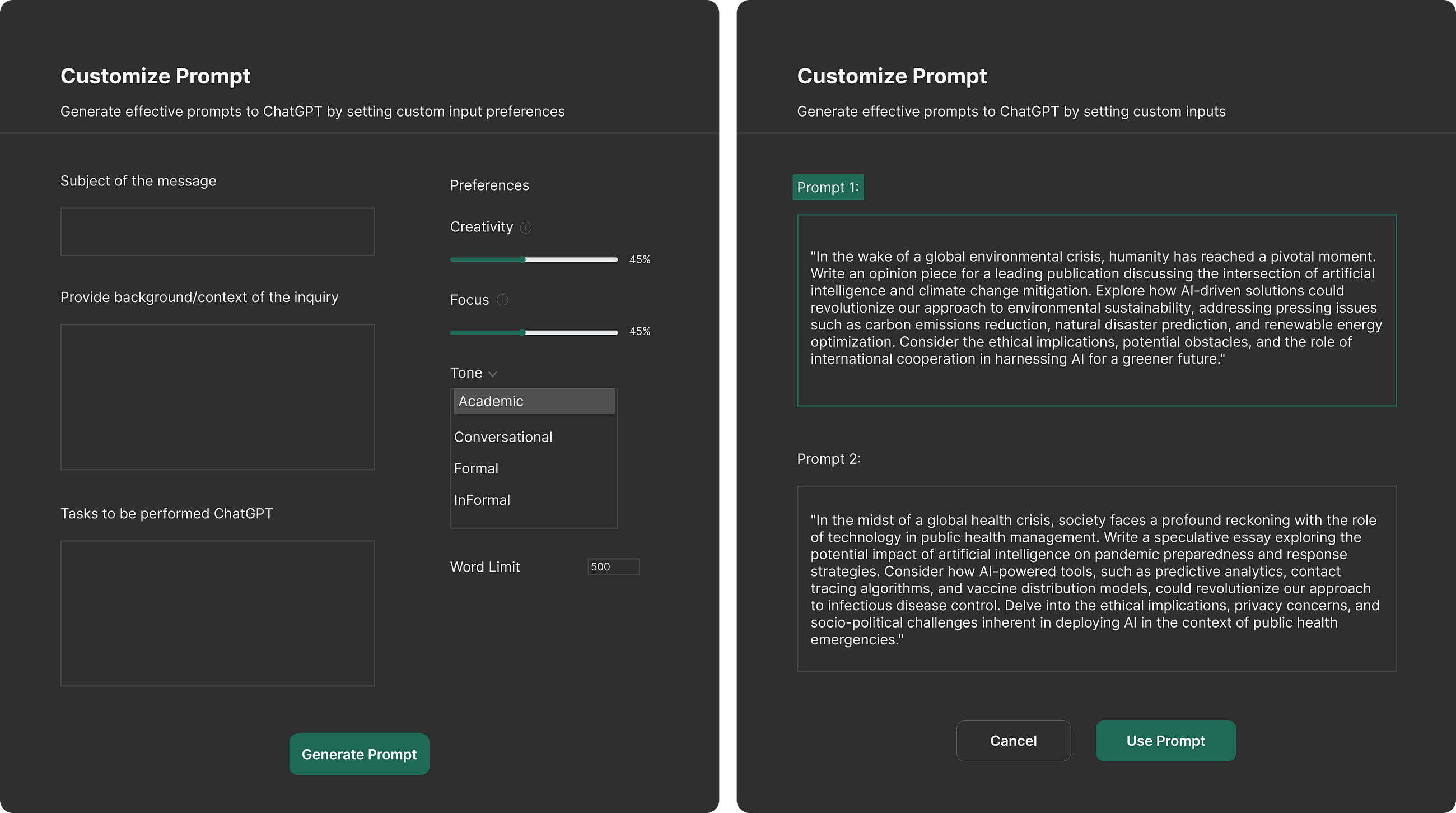Screen dimensions: 1456x813
Task: Click the Word Limit input field
Action: (x=611, y=566)
